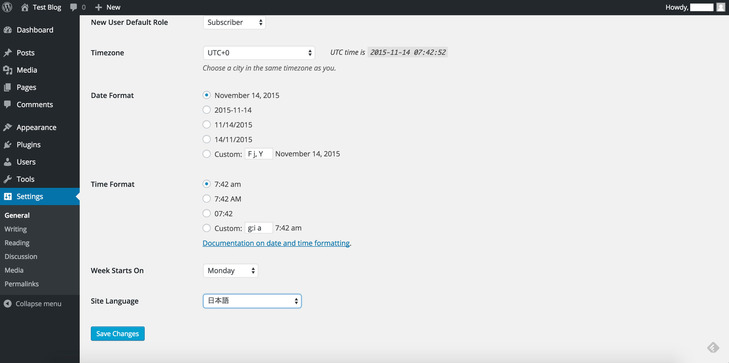Select the 7:42 am time format
Image resolution: width=729 pixels, height=363 pixels.
(x=207, y=184)
